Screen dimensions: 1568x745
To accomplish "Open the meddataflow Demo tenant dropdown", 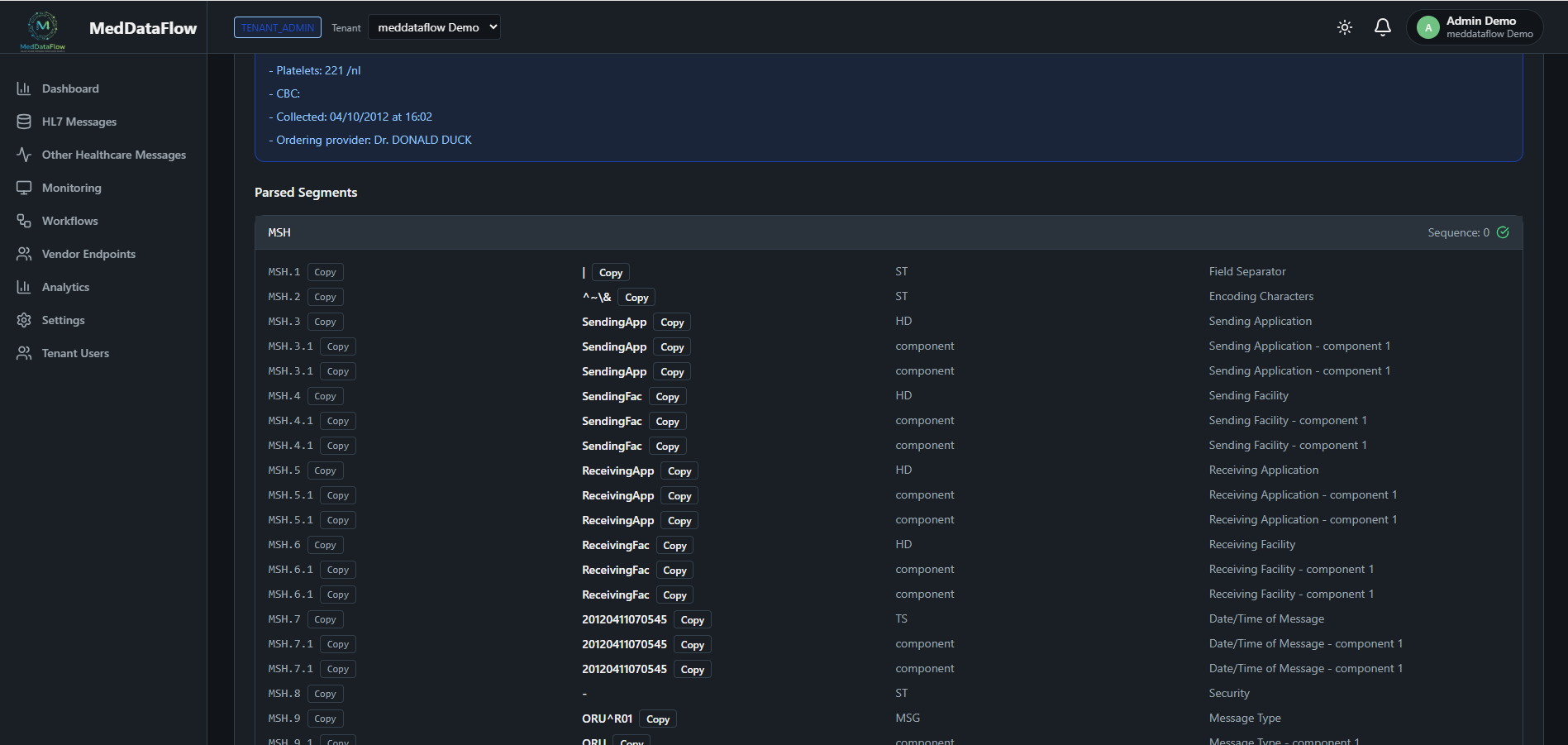I will (434, 26).
